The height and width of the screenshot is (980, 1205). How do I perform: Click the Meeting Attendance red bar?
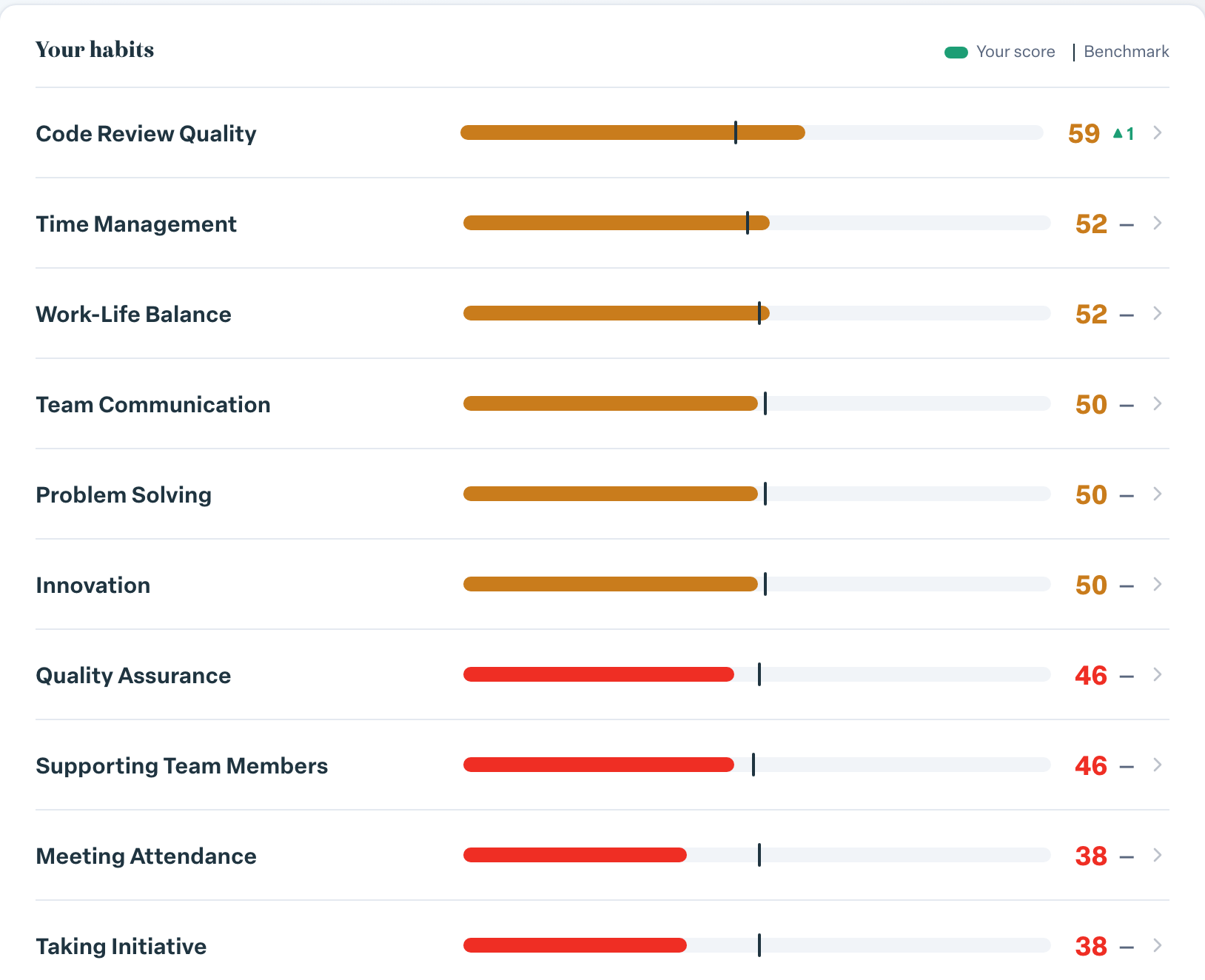coord(575,855)
